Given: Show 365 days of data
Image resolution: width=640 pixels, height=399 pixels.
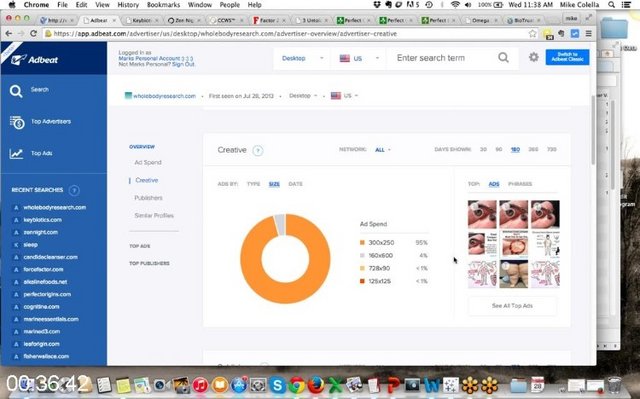Looking at the screenshot, I should click(533, 150).
